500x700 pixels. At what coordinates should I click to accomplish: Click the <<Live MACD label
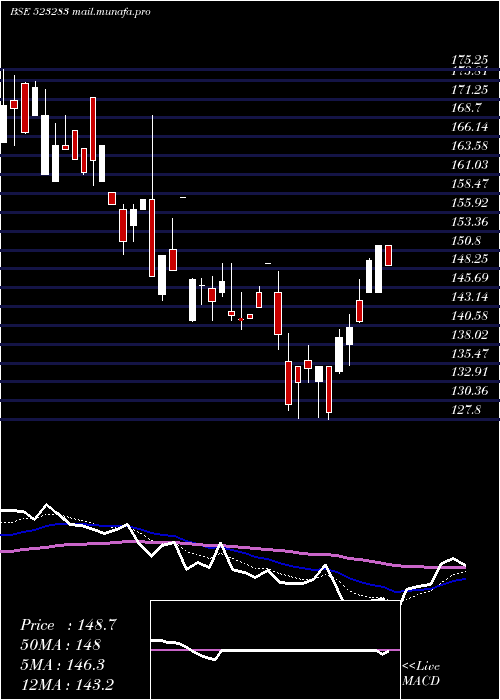pos(421,674)
